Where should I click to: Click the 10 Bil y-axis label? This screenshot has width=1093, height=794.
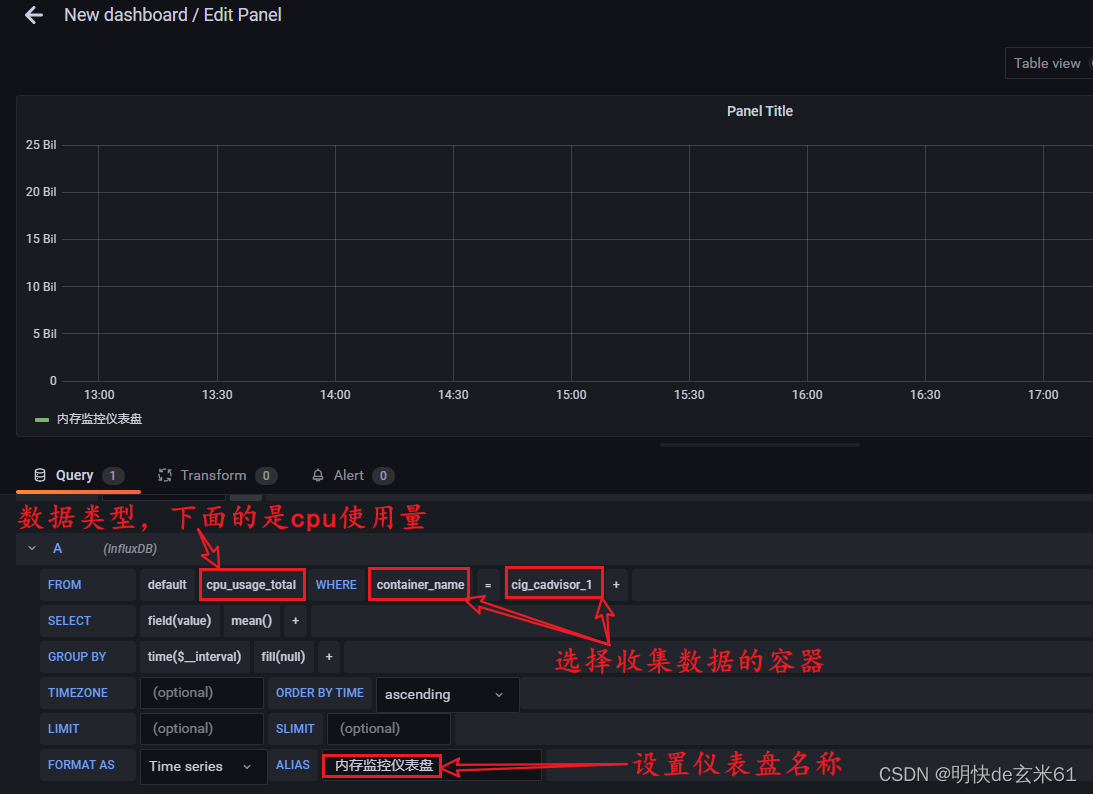tap(41, 287)
